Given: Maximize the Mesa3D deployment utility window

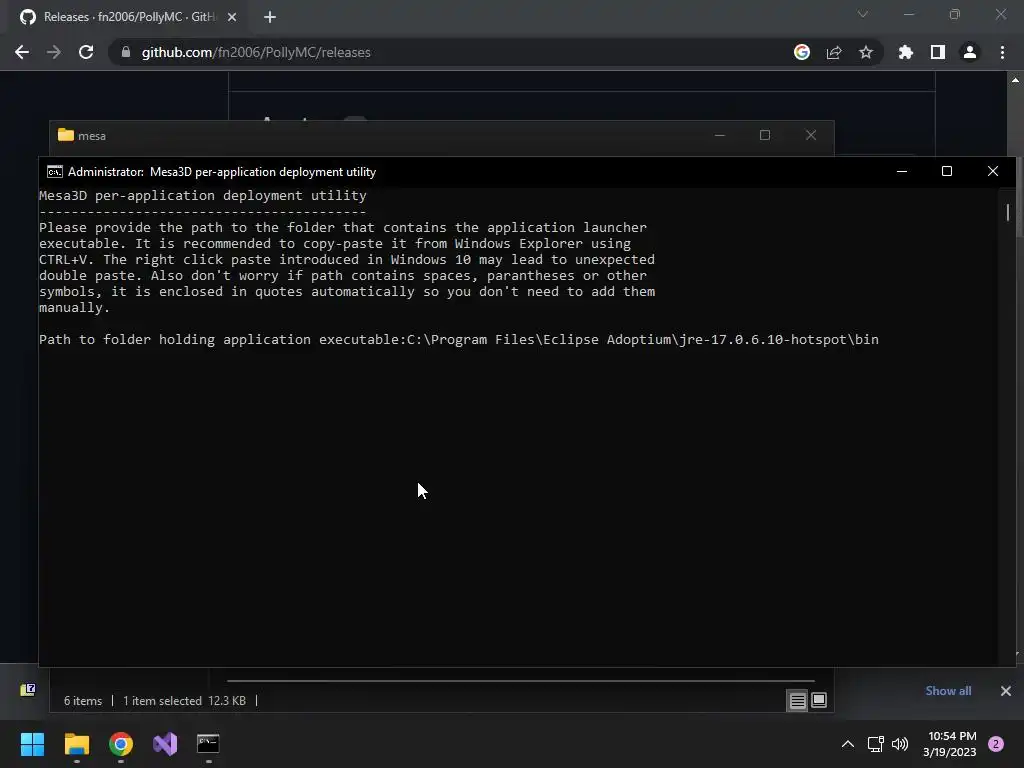Looking at the screenshot, I should click(947, 171).
